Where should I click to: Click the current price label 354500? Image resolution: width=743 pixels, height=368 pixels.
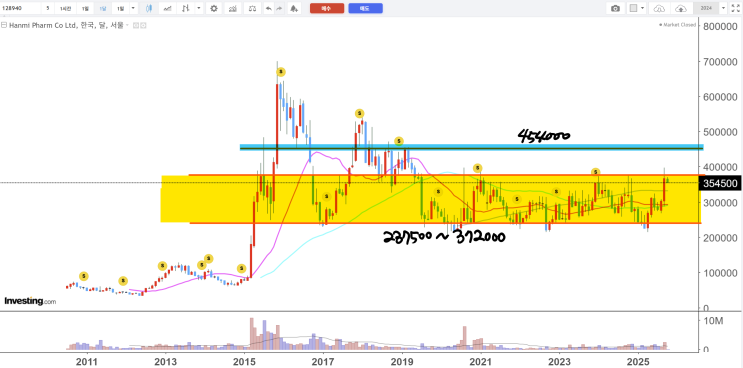click(x=720, y=183)
